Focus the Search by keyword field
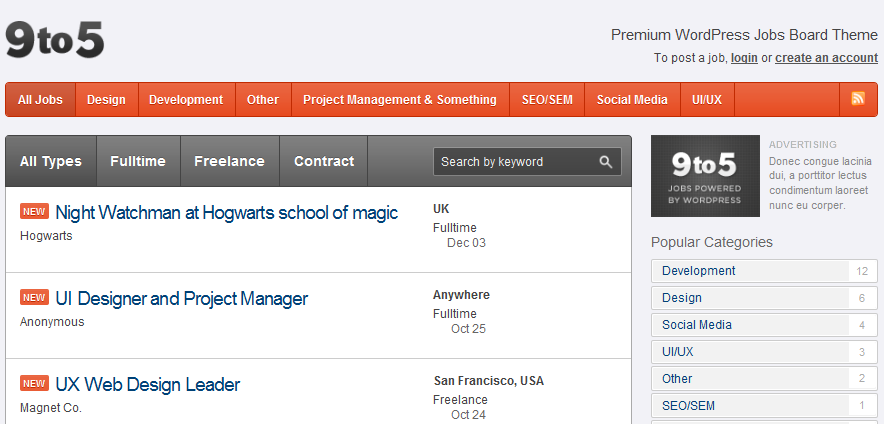 tap(527, 162)
